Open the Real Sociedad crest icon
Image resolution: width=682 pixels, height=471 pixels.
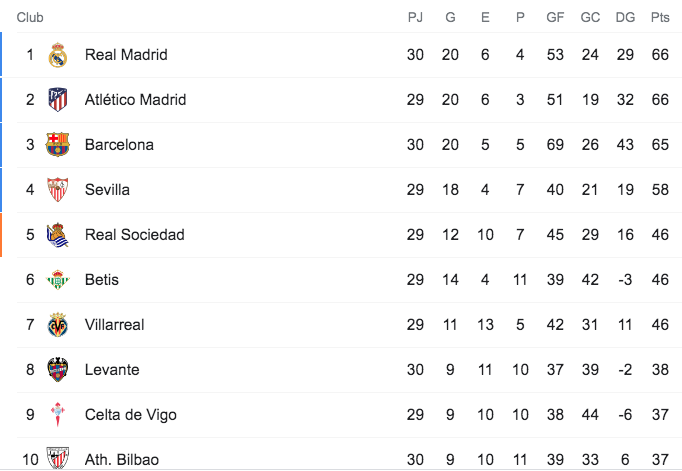(x=58, y=235)
